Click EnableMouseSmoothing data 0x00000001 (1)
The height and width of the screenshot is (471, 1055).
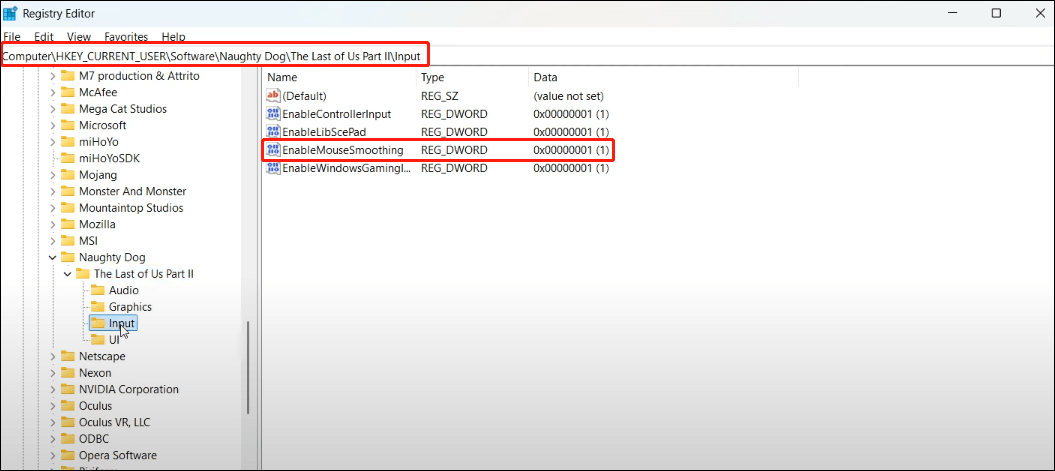[x=571, y=149]
